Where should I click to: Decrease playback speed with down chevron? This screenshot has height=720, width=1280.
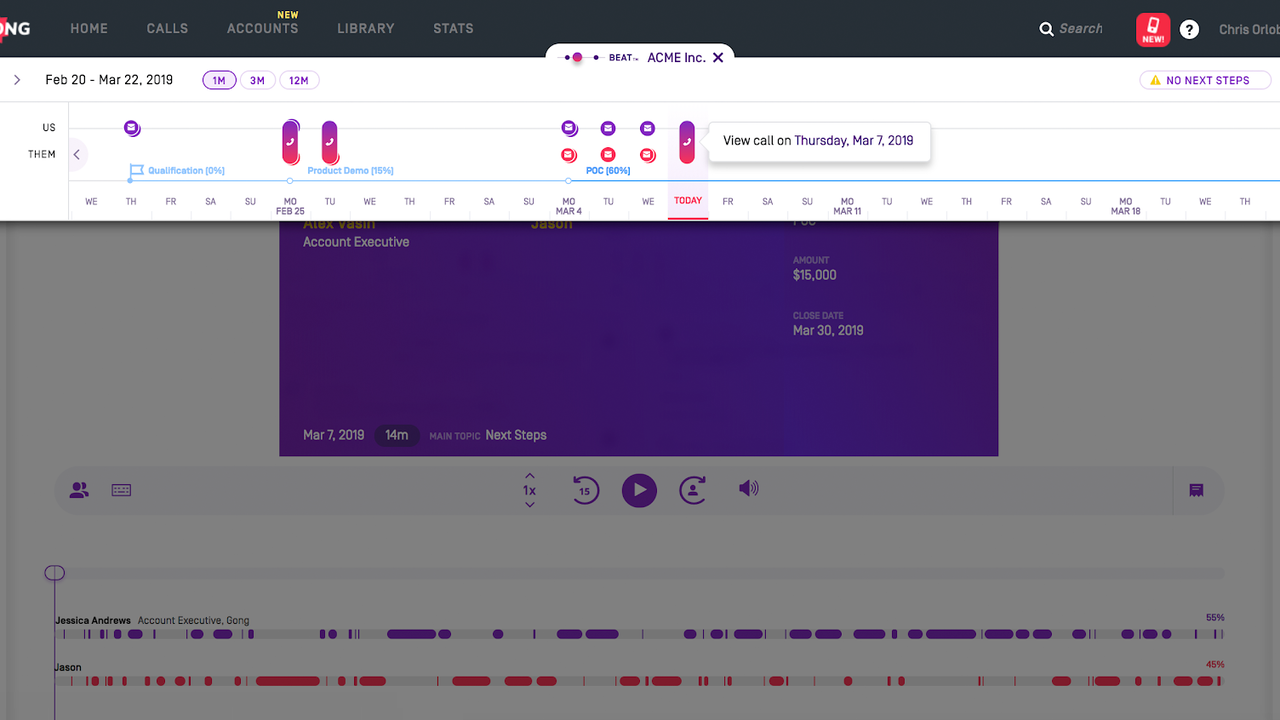click(530, 505)
